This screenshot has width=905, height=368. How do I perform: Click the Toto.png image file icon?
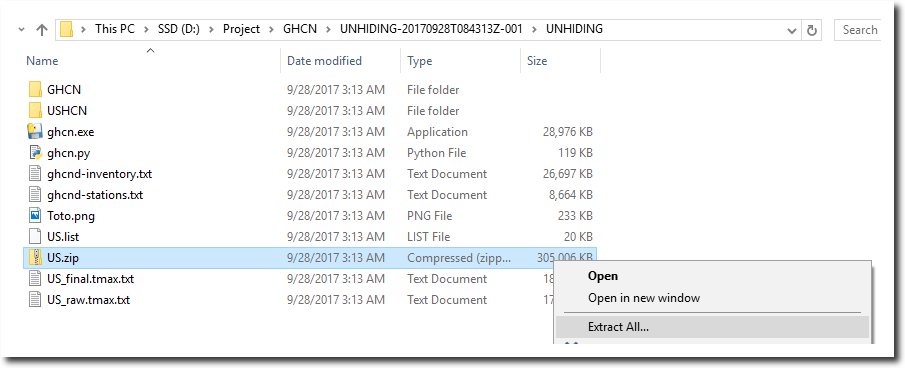pyautogui.click(x=35, y=216)
